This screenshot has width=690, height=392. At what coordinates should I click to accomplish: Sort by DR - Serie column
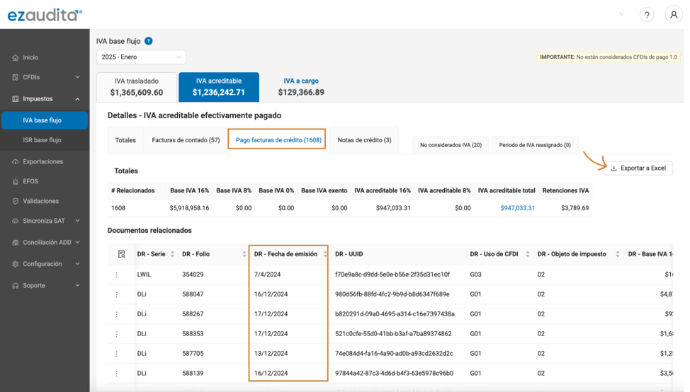(172, 254)
